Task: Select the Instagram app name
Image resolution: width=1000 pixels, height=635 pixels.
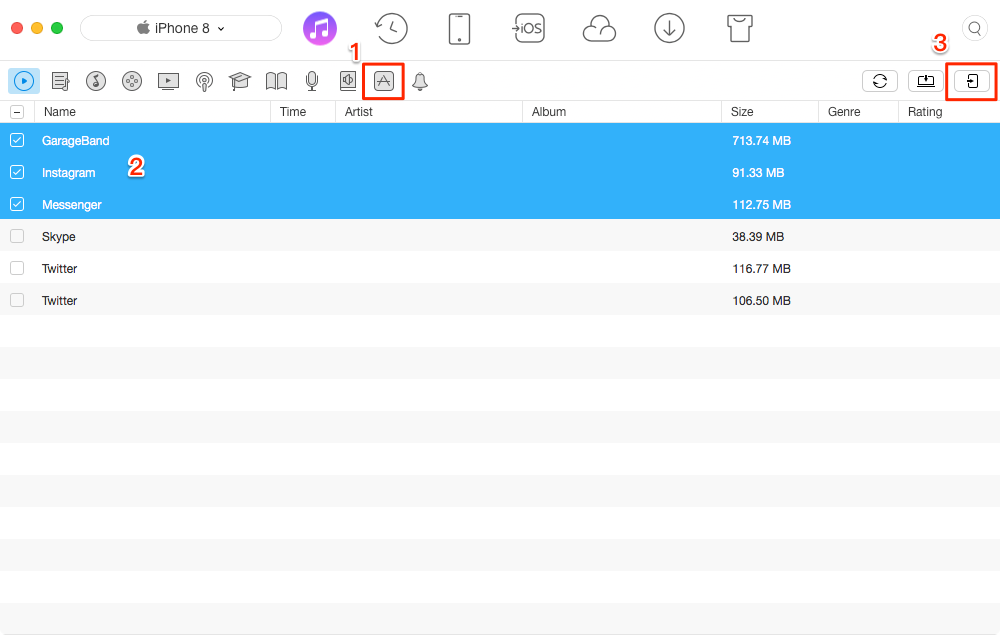Action: point(68,173)
